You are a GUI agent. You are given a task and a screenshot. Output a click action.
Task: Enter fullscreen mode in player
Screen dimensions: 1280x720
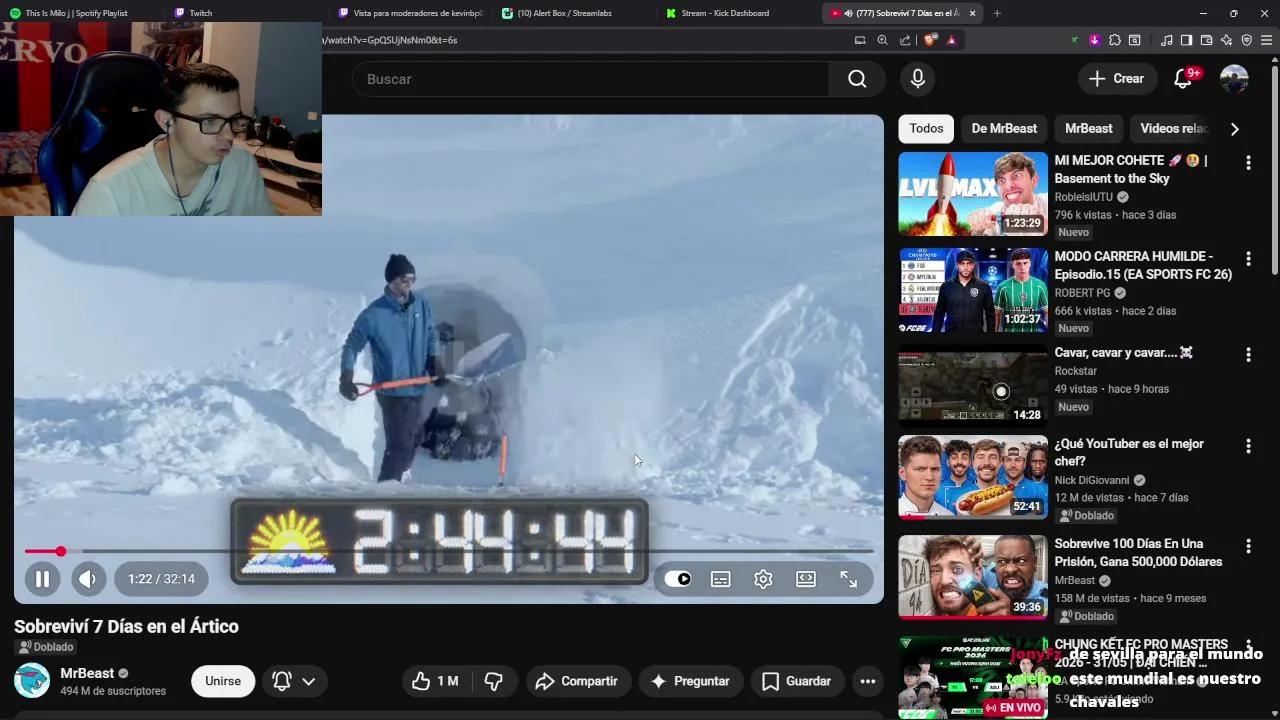pos(848,579)
